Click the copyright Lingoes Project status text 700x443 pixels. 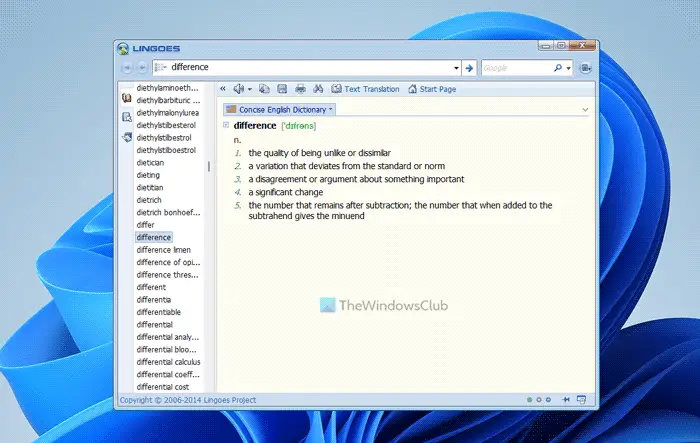(x=188, y=400)
